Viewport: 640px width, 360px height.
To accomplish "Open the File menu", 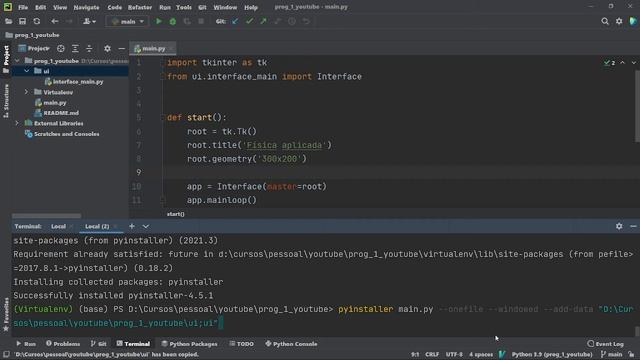I will pos(23,7).
